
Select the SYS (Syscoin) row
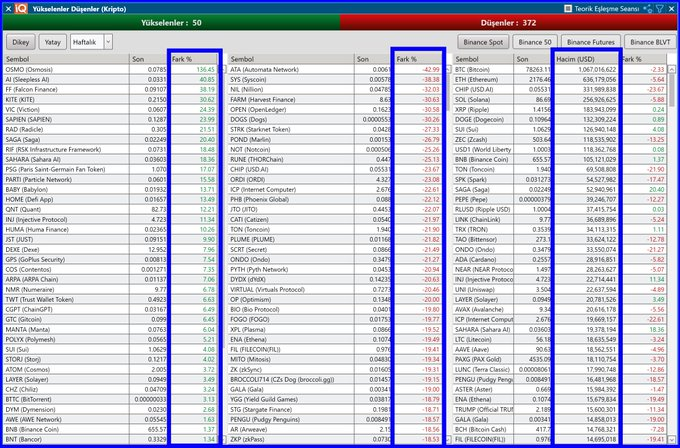(335, 79)
